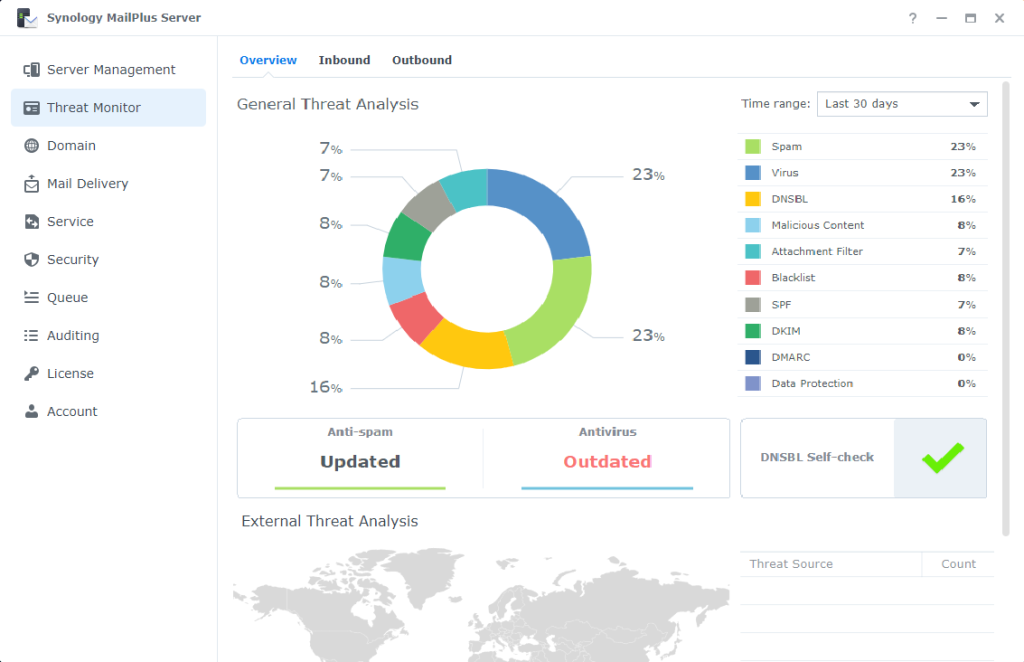Click the DNSBL yellow legend swatch

(x=752, y=198)
